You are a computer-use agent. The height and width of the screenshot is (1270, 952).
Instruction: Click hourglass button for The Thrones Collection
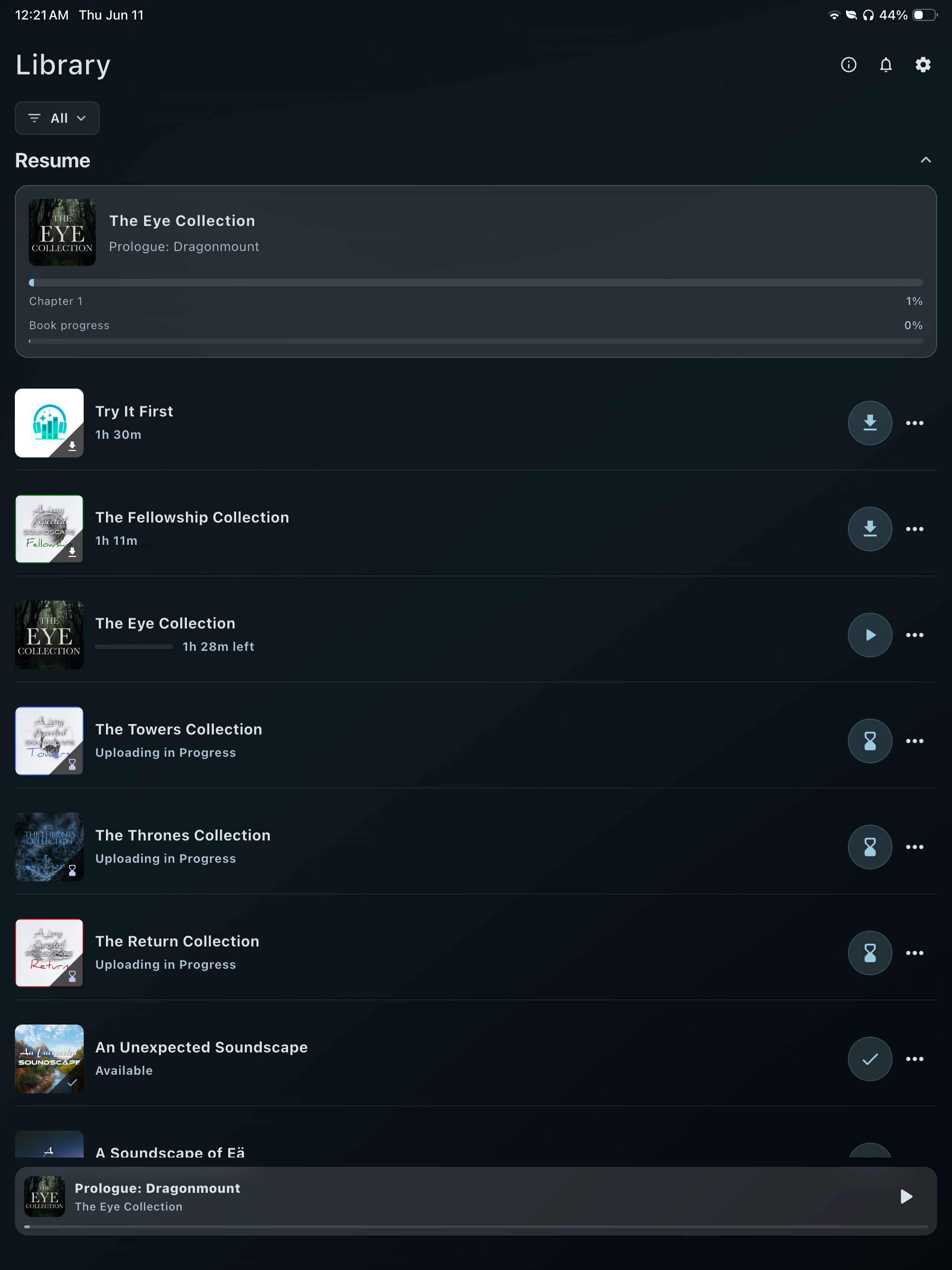[870, 847]
